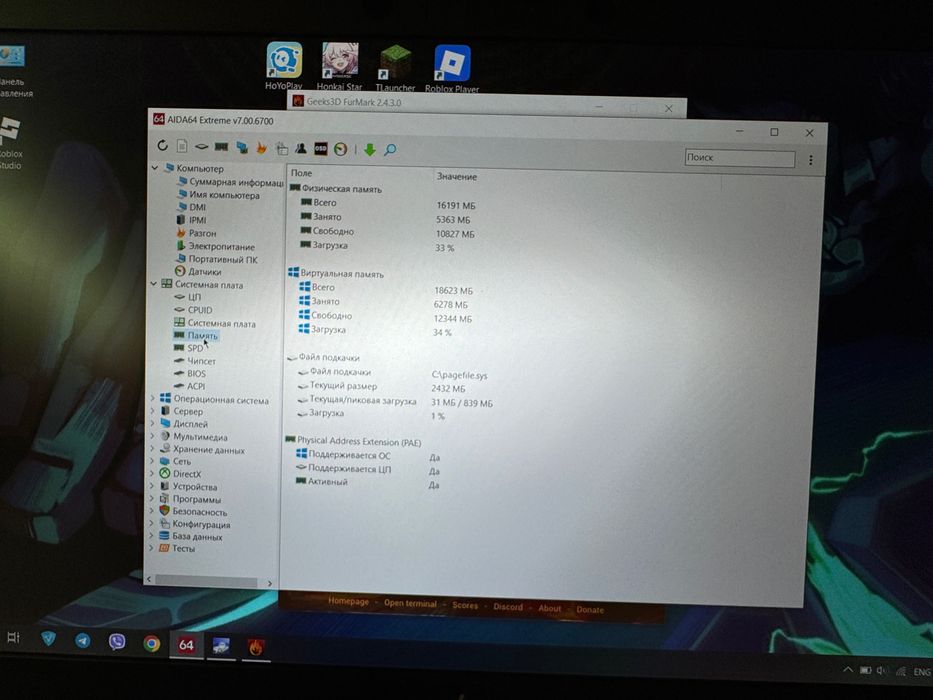Open Google Chrome from the taskbar
933x700 pixels.
coord(152,643)
